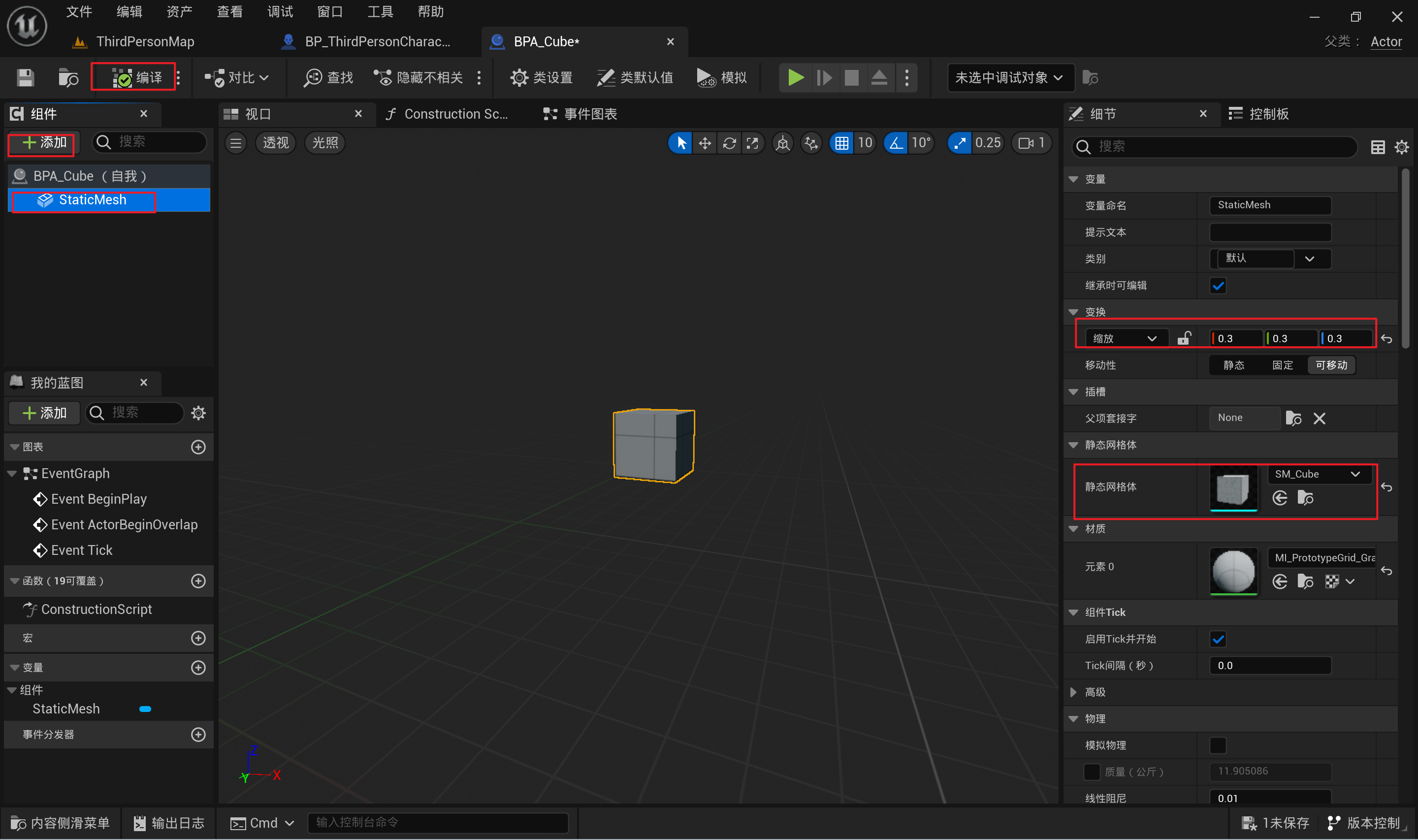
Task: Open the SM_Cube static mesh dropdown
Action: coord(1319,474)
